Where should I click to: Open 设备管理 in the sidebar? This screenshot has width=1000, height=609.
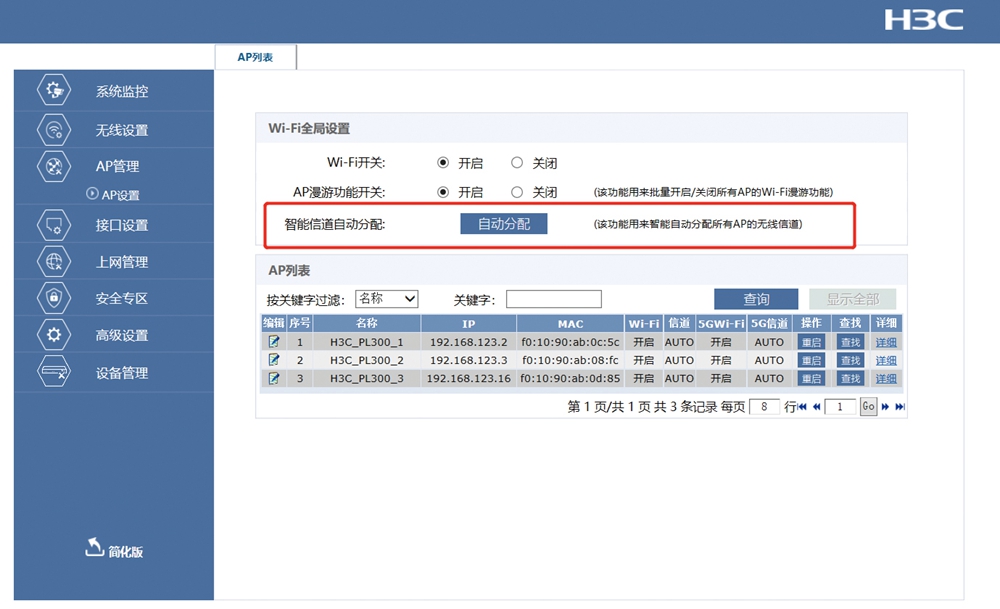point(121,373)
